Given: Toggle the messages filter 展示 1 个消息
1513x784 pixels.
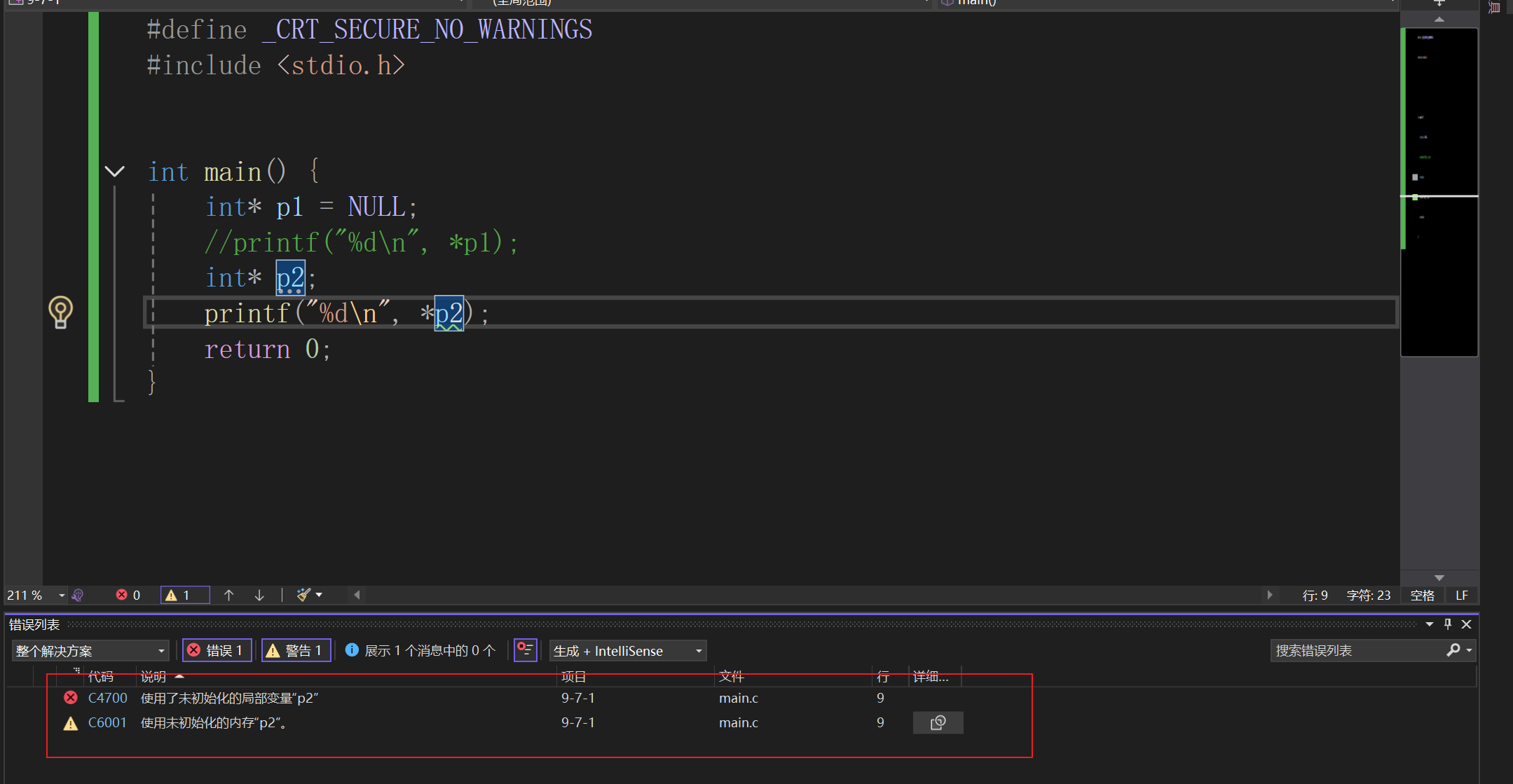Looking at the screenshot, I should coord(420,650).
